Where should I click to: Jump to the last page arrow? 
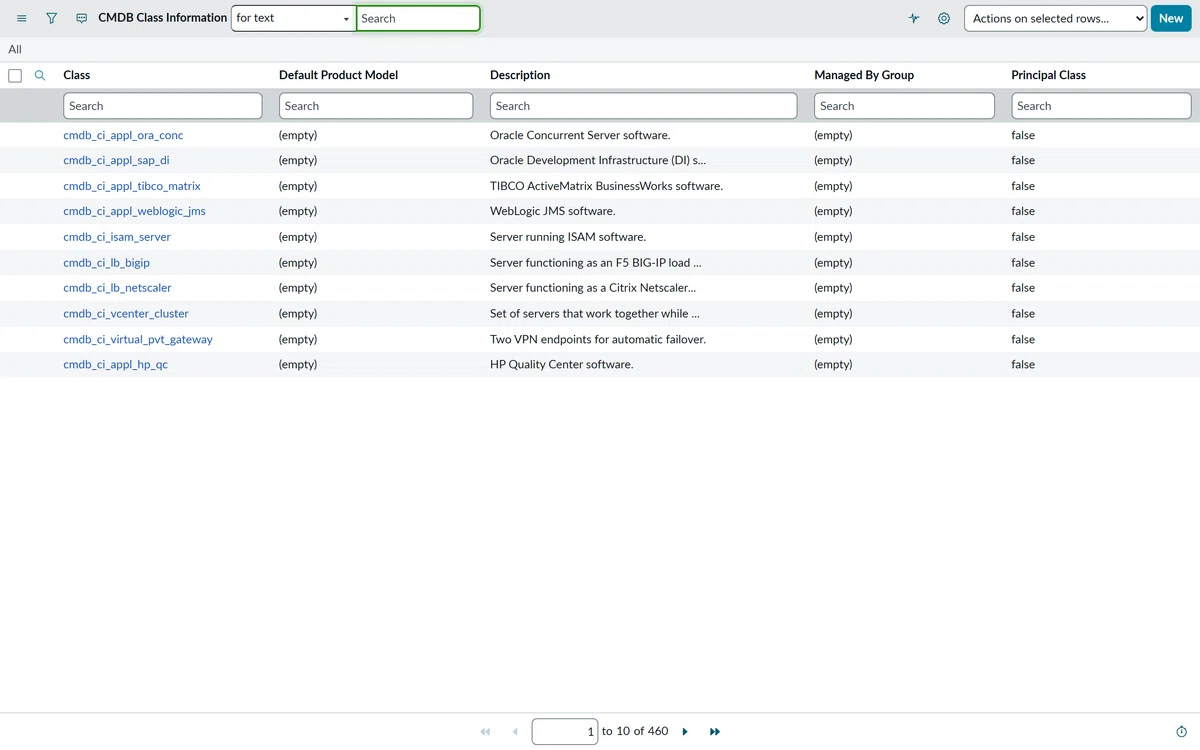tap(715, 732)
